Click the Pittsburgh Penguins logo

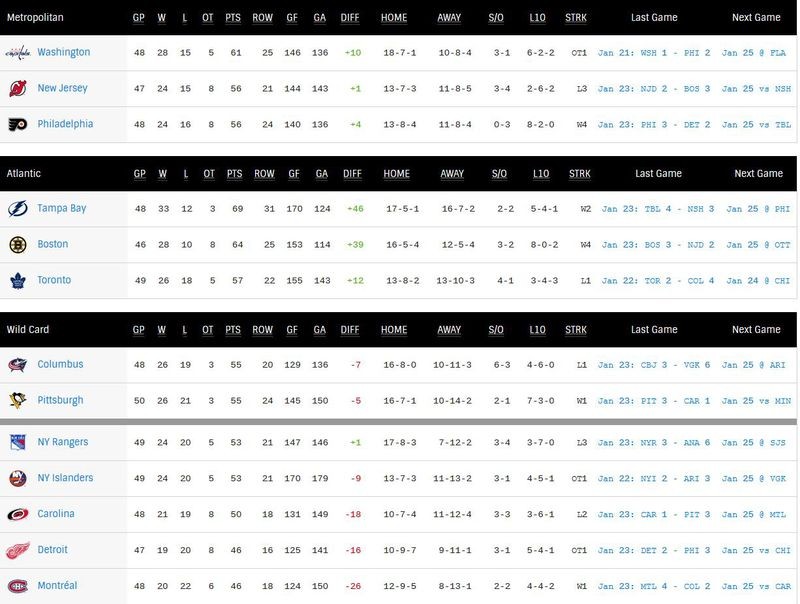(x=19, y=402)
